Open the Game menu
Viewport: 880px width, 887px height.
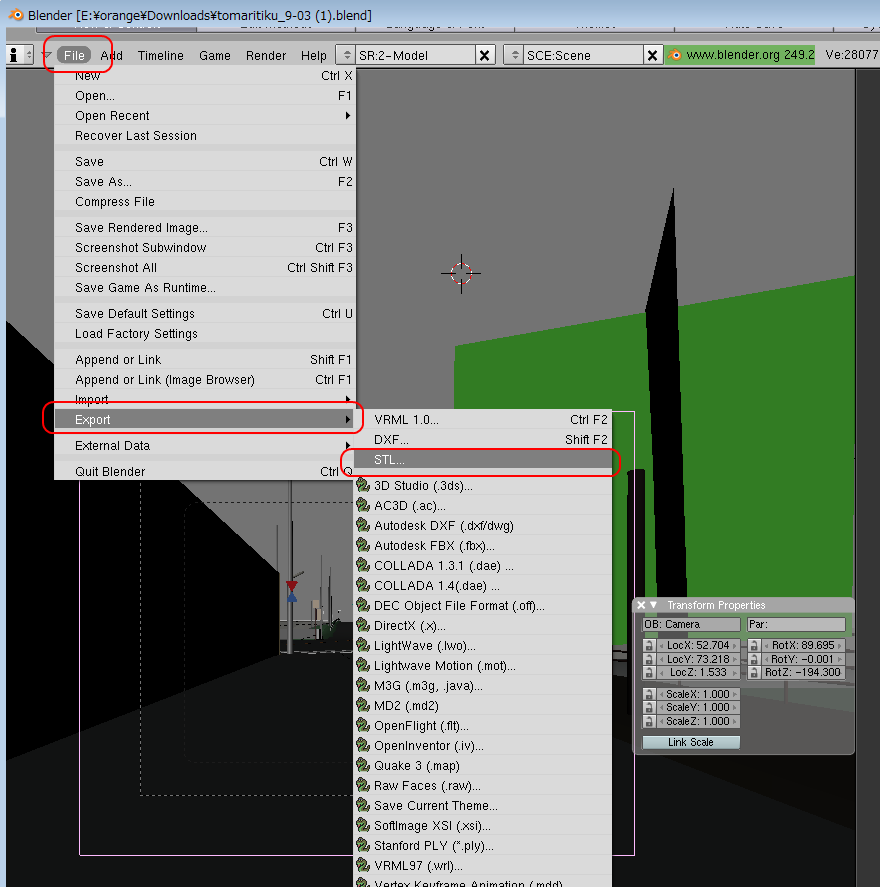[x=214, y=55]
